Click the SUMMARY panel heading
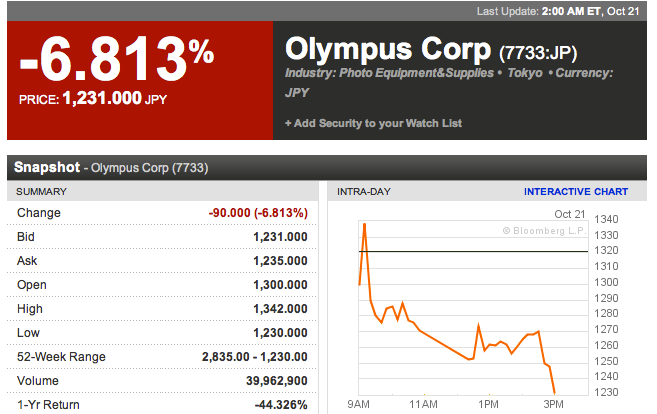This screenshot has width=657, height=414. 41,191
